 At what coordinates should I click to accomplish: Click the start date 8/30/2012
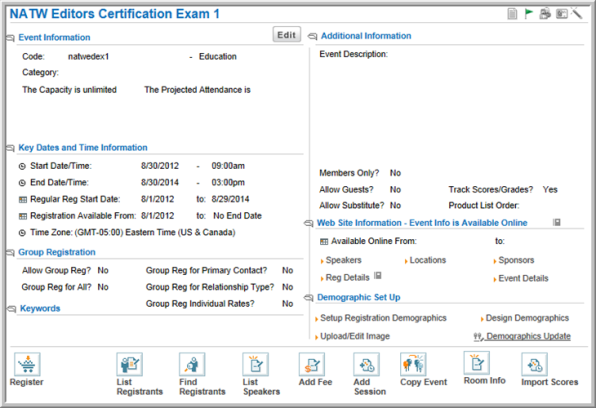point(160,166)
